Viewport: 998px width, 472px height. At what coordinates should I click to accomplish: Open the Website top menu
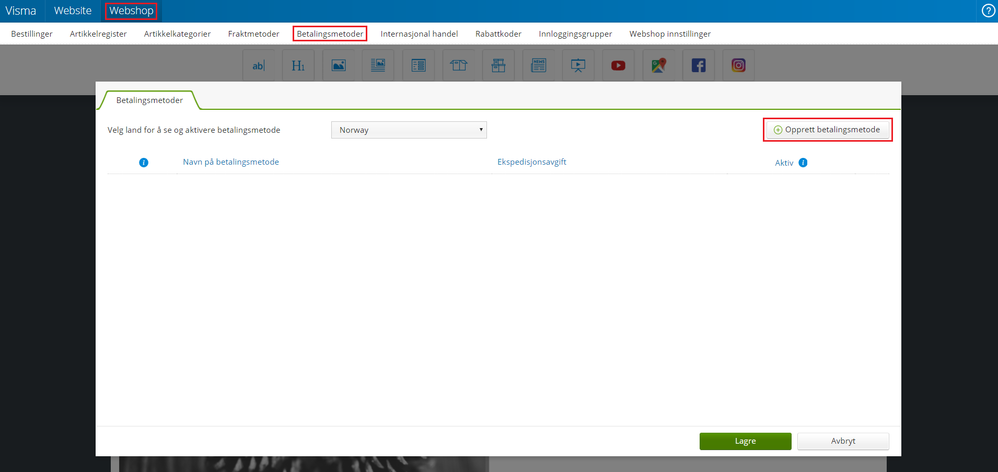(73, 11)
